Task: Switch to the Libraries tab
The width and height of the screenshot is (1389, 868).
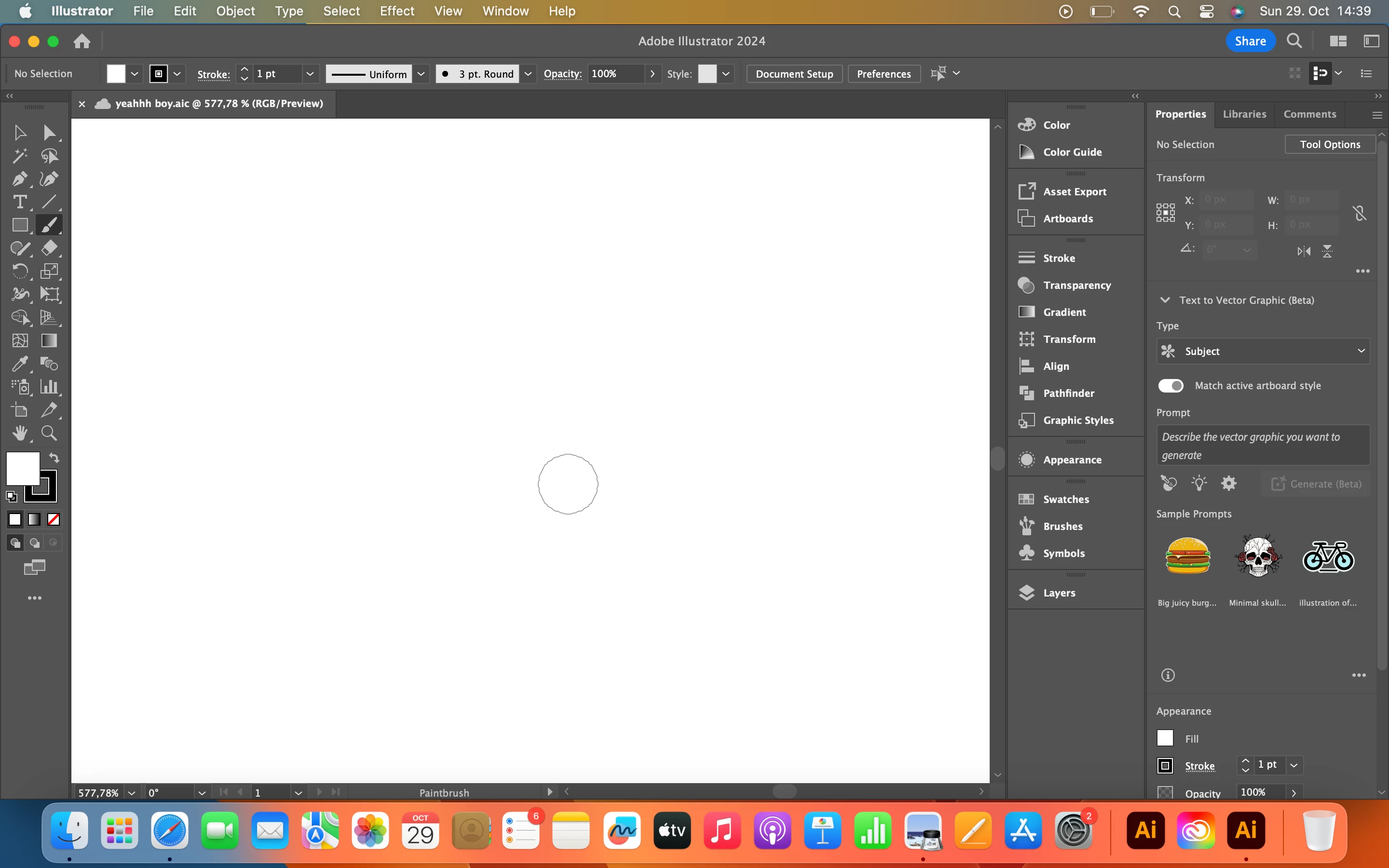Action: pos(1244,114)
